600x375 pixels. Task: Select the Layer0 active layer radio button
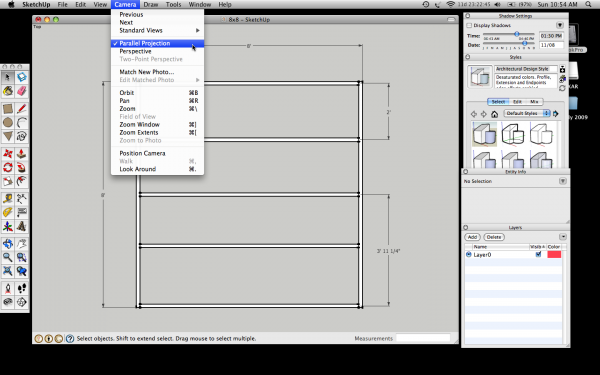tap(468, 254)
